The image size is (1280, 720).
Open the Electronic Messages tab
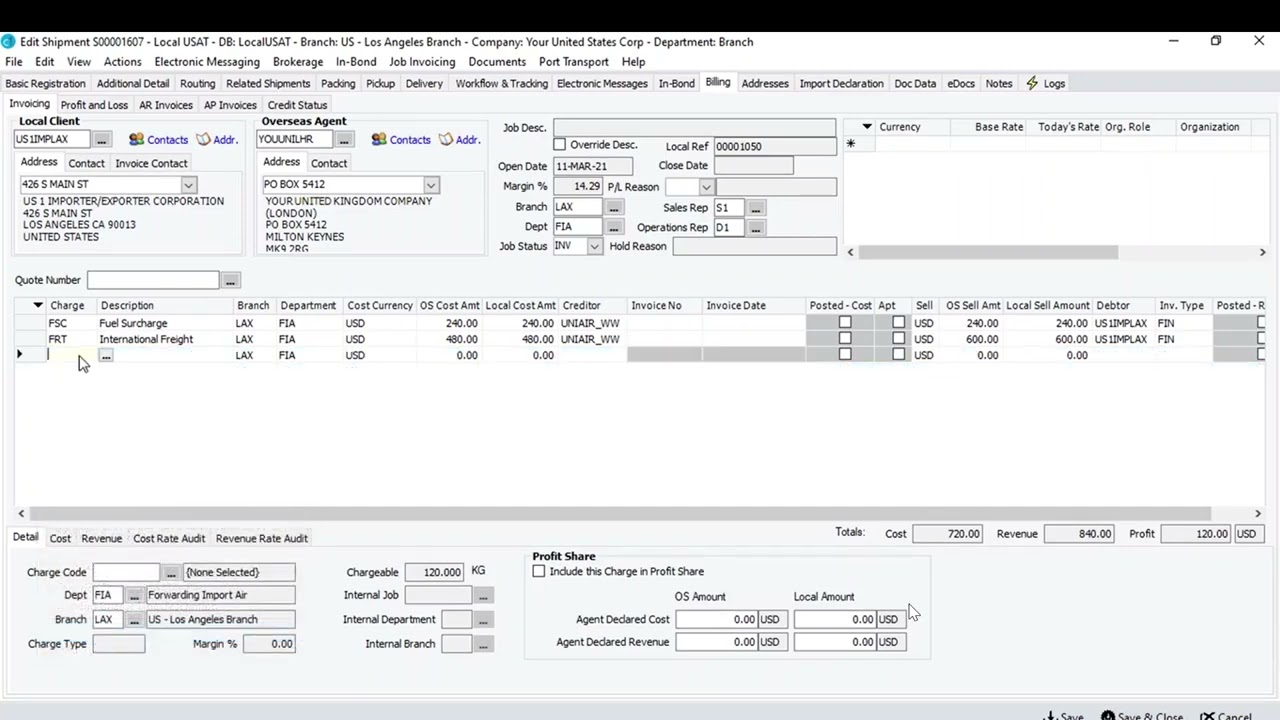click(x=602, y=83)
